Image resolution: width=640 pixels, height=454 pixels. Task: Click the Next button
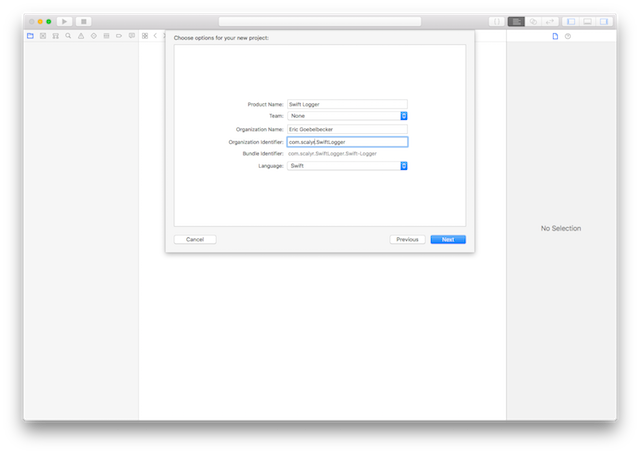[x=448, y=240]
